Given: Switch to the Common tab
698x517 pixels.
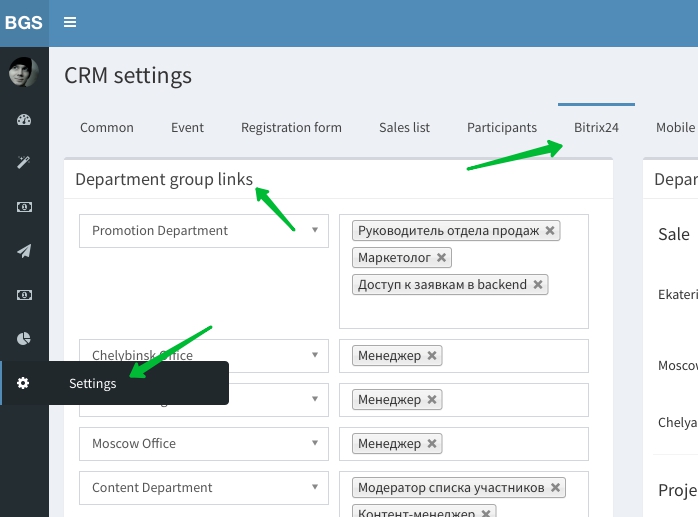Looking at the screenshot, I should pyautogui.click(x=107, y=127).
